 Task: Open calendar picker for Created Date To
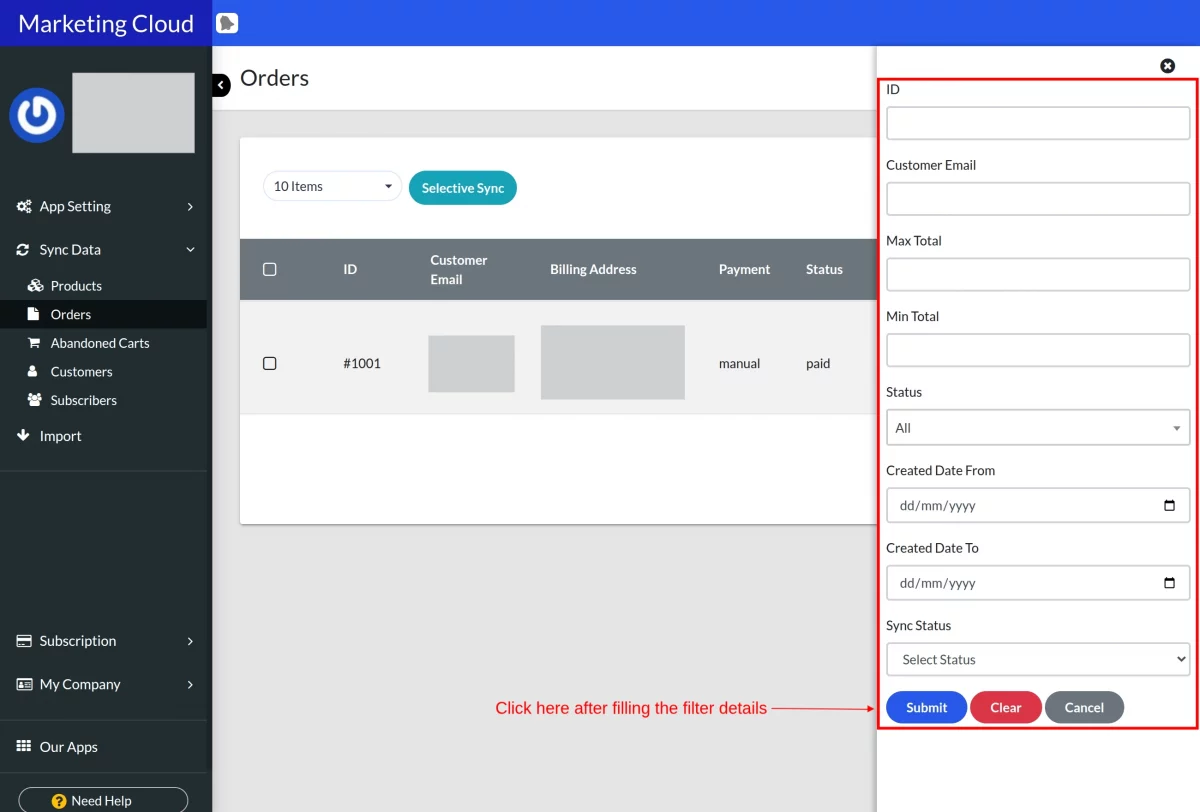pyautogui.click(x=1170, y=583)
